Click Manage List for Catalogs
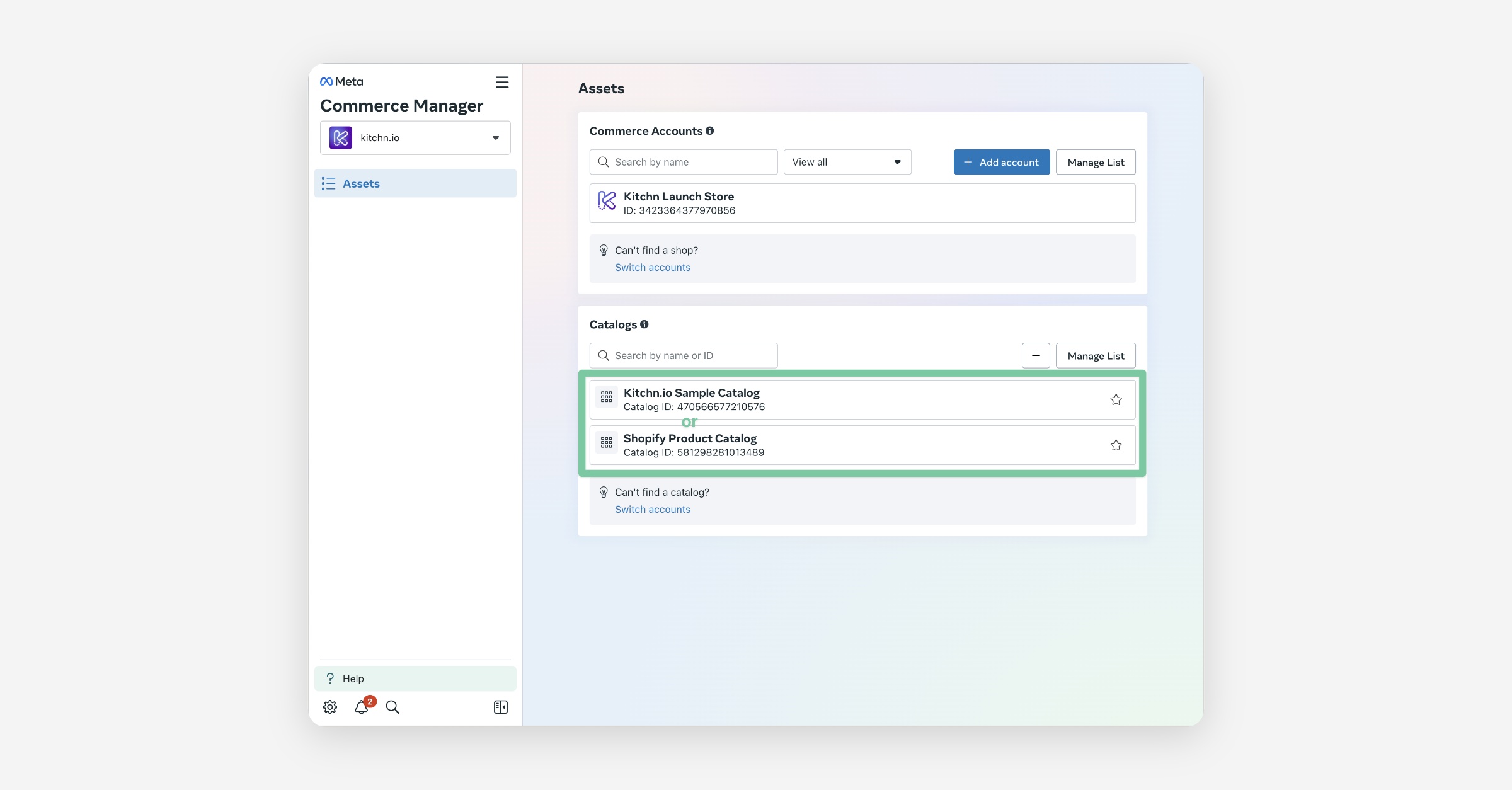The width and height of the screenshot is (1512, 790). click(1095, 355)
